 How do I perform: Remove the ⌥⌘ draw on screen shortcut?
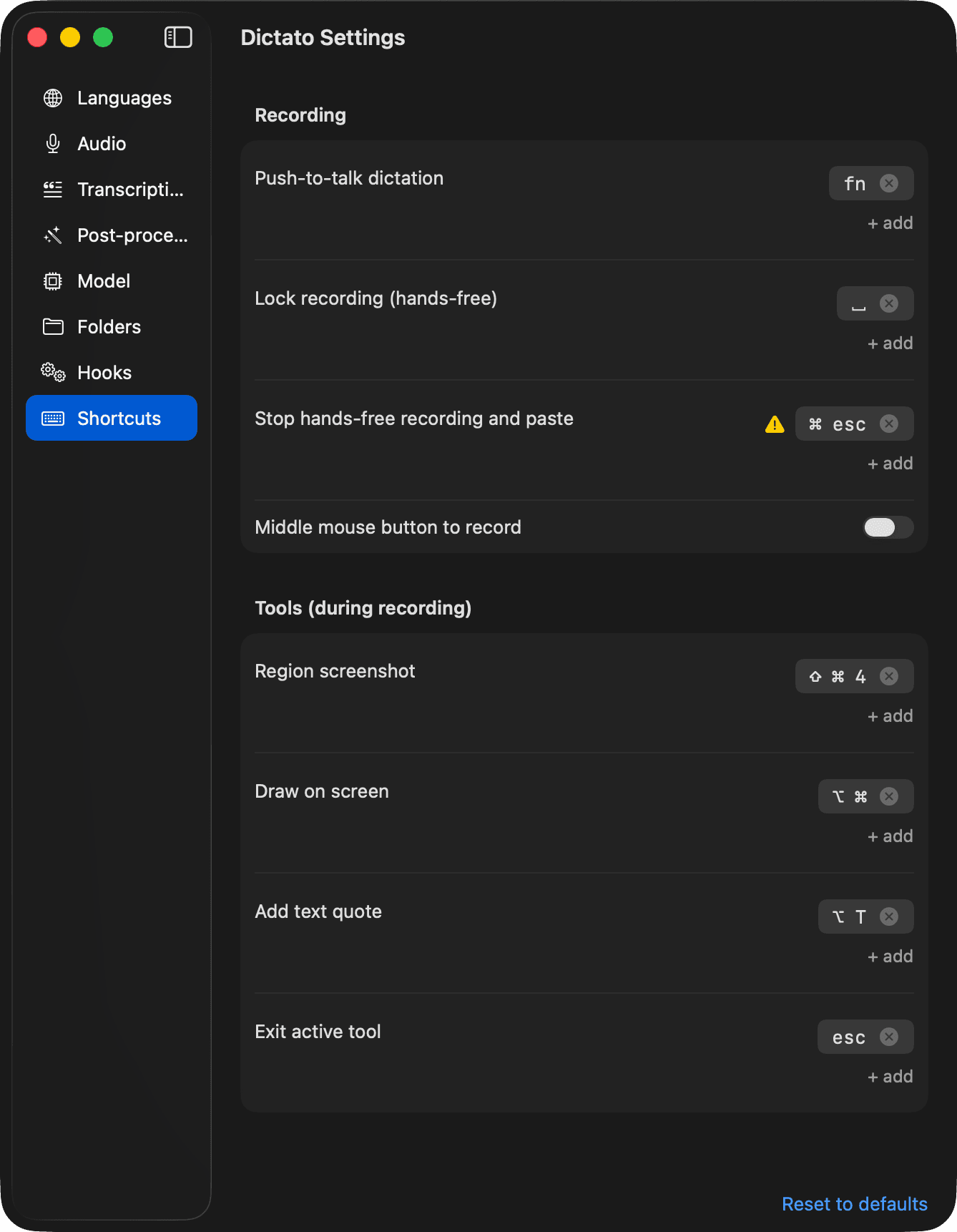[x=889, y=796]
